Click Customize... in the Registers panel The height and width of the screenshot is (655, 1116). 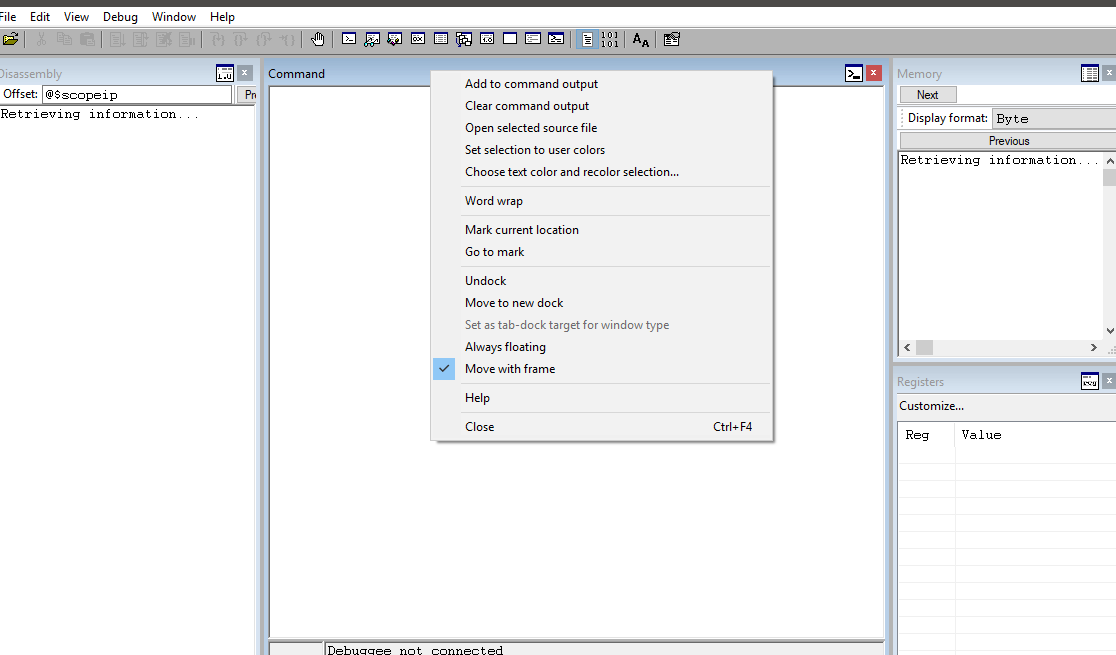click(931, 406)
